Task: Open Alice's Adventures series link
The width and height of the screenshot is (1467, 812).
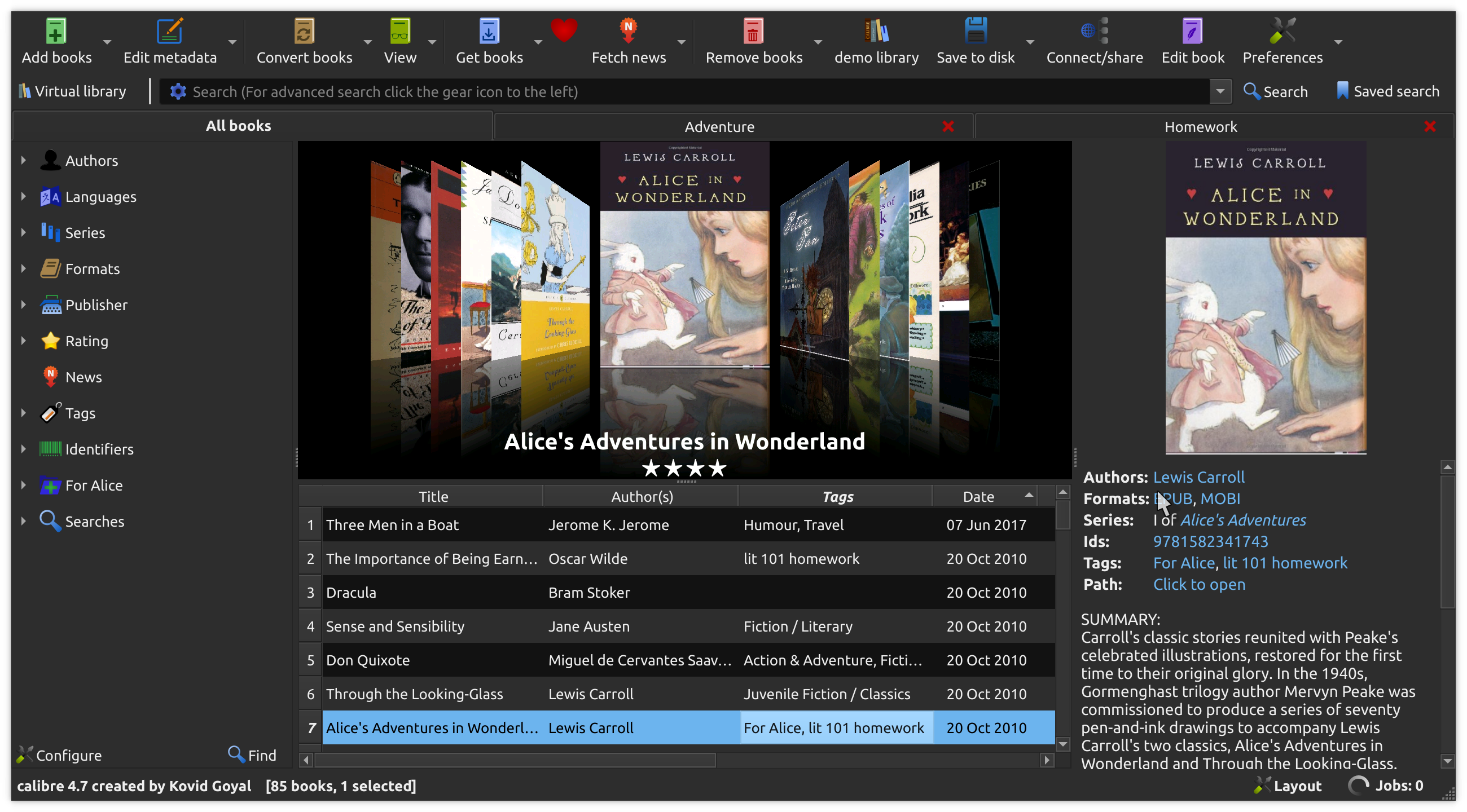Action: [x=1242, y=520]
